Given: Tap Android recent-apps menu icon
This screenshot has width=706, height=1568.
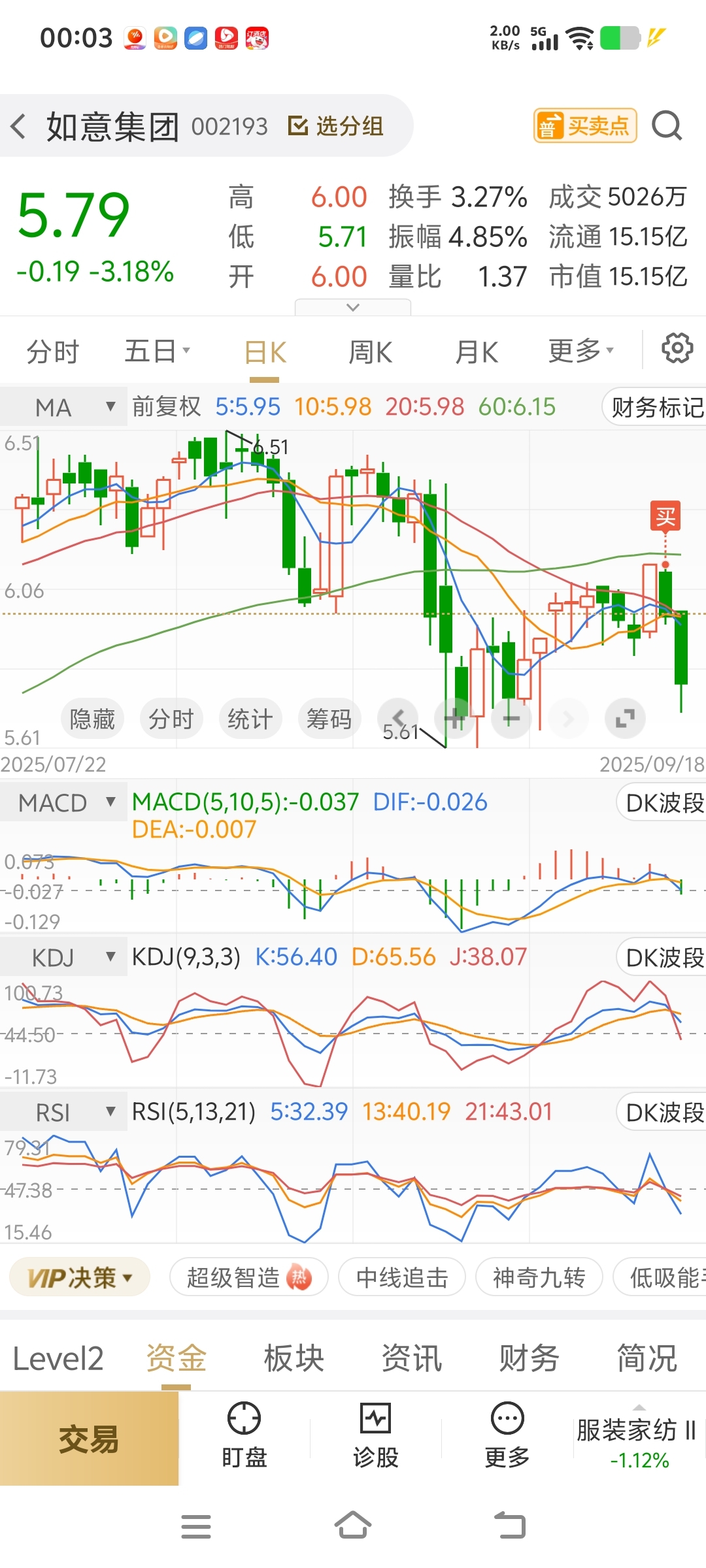Looking at the screenshot, I should (x=196, y=1526).
